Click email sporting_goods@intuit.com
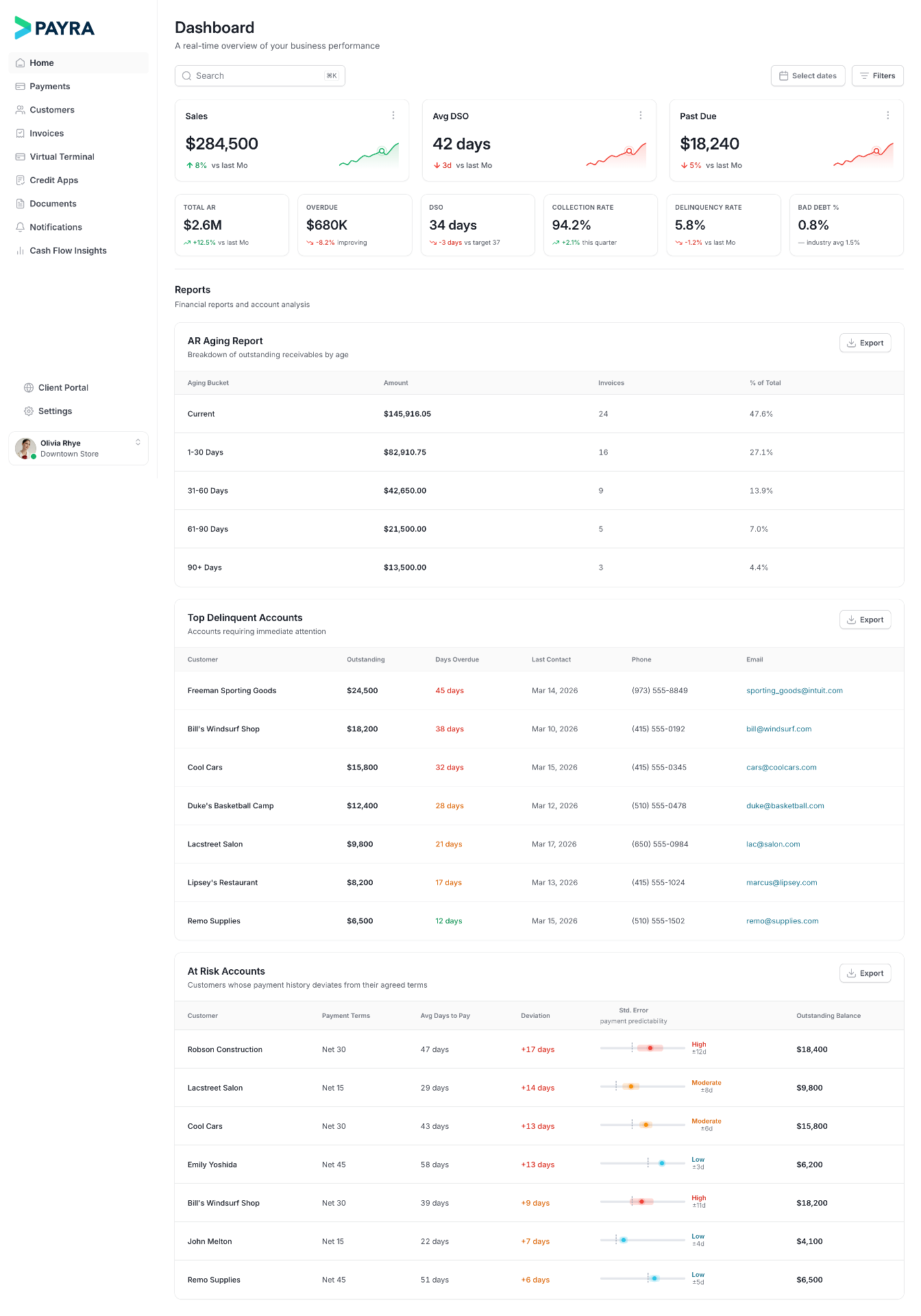921x1316 pixels. click(x=795, y=691)
